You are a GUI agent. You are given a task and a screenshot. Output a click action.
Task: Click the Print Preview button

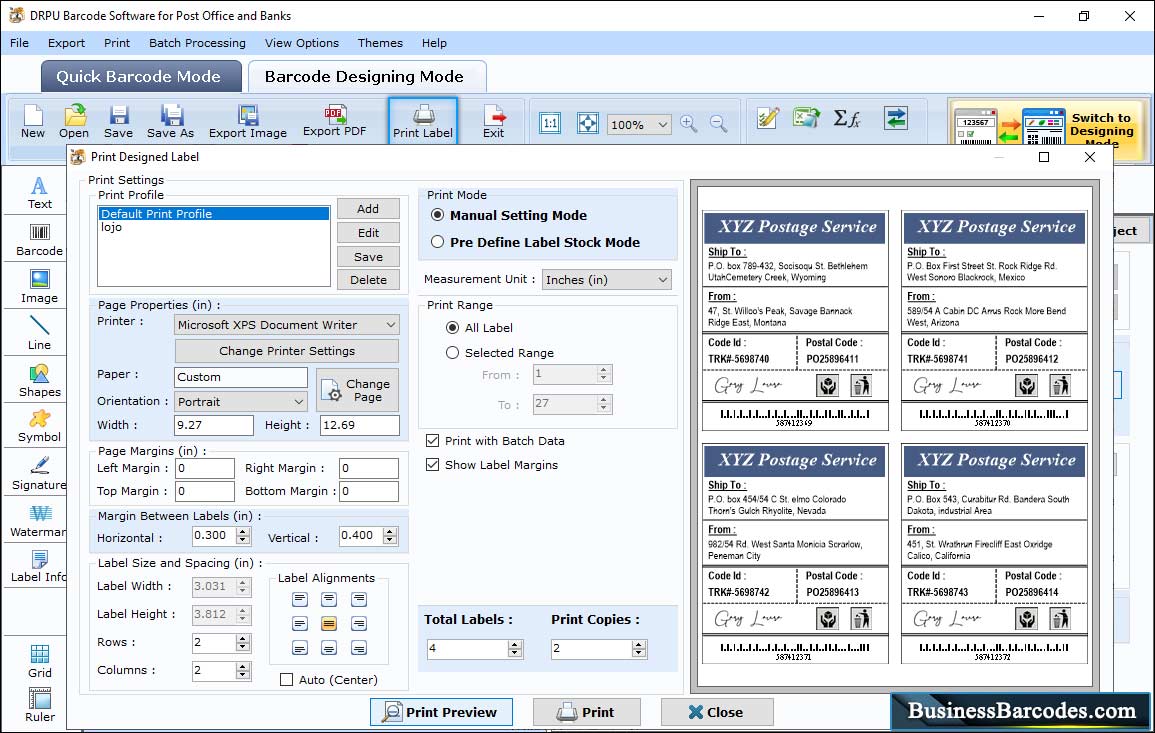point(441,712)
